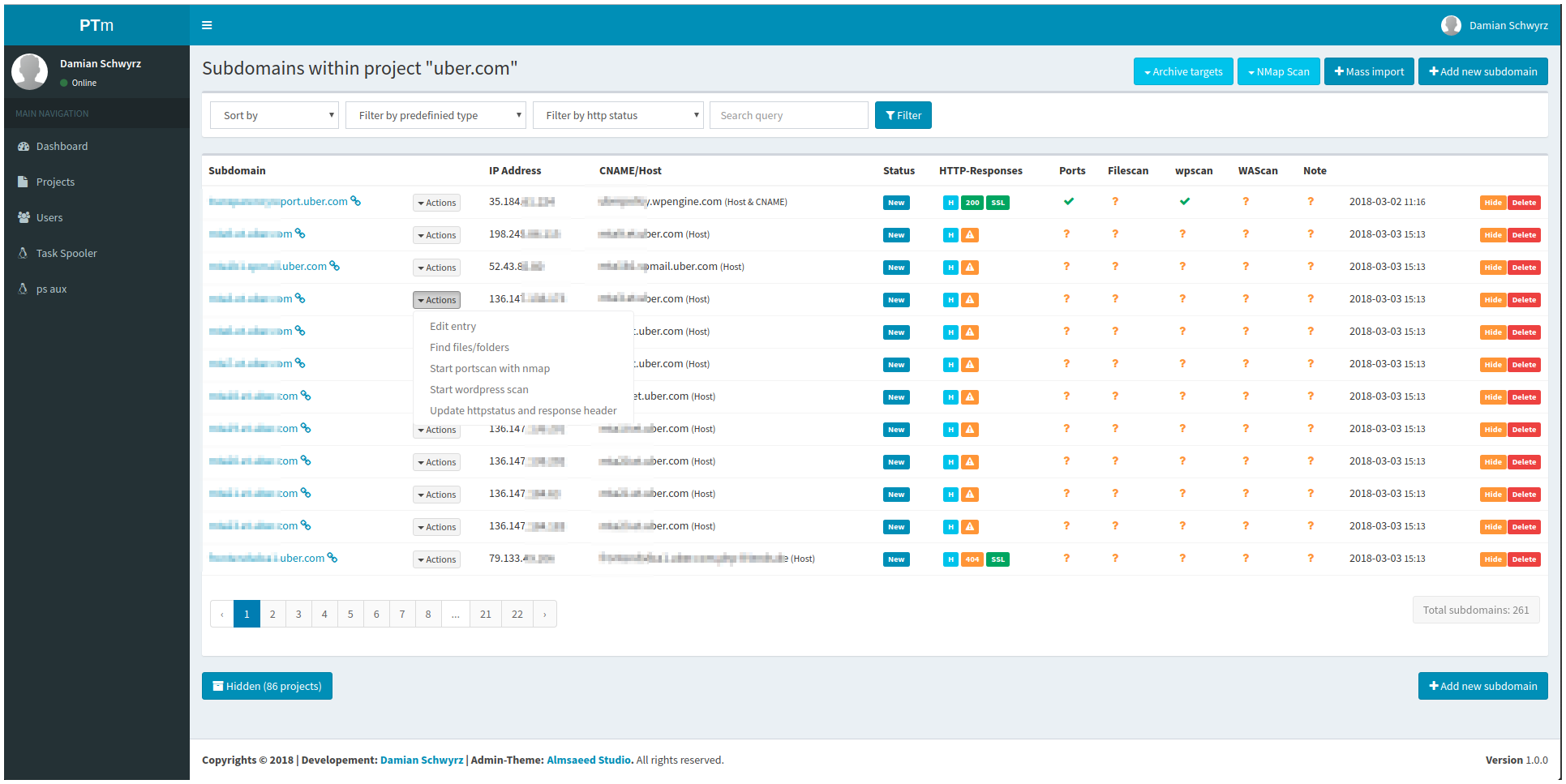1566x784 pixels.
Task: Click the link icon in the 52.43 row
Action: 334,266
